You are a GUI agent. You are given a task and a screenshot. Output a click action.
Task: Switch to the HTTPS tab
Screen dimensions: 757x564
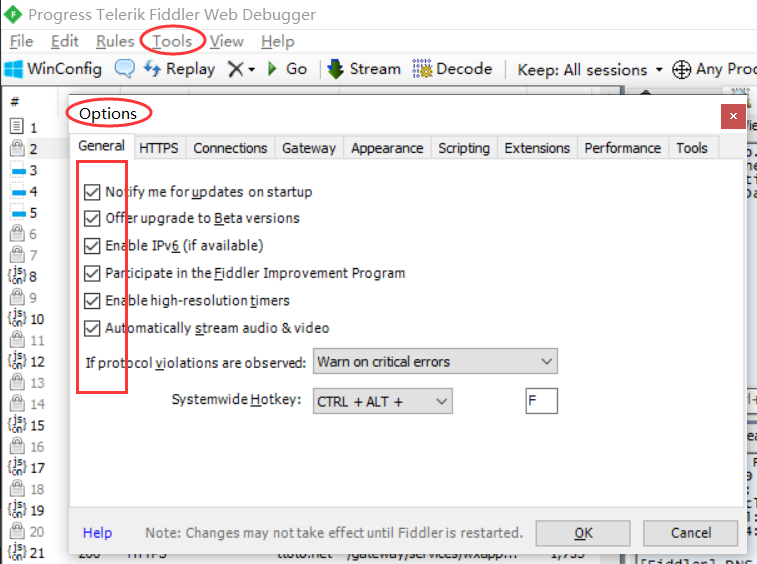[159, 148]
